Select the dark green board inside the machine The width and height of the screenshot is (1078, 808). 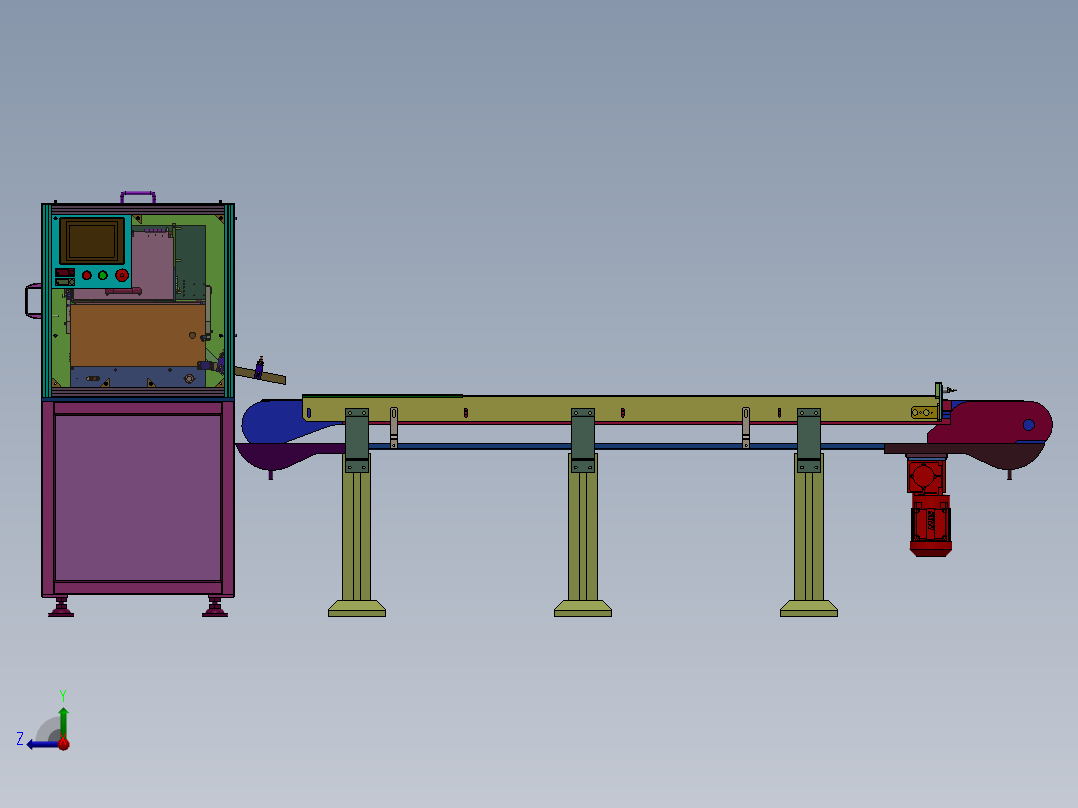190,261
